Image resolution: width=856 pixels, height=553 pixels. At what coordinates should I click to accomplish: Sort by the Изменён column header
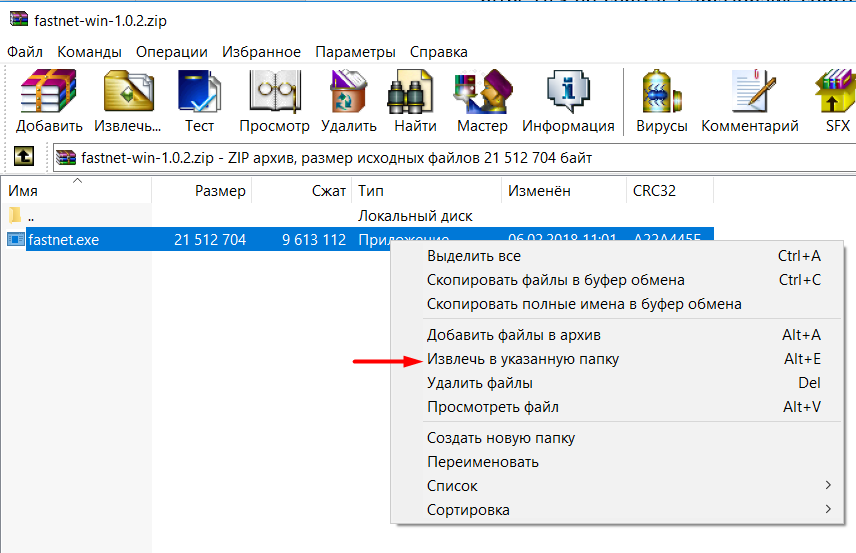[564, 191]
